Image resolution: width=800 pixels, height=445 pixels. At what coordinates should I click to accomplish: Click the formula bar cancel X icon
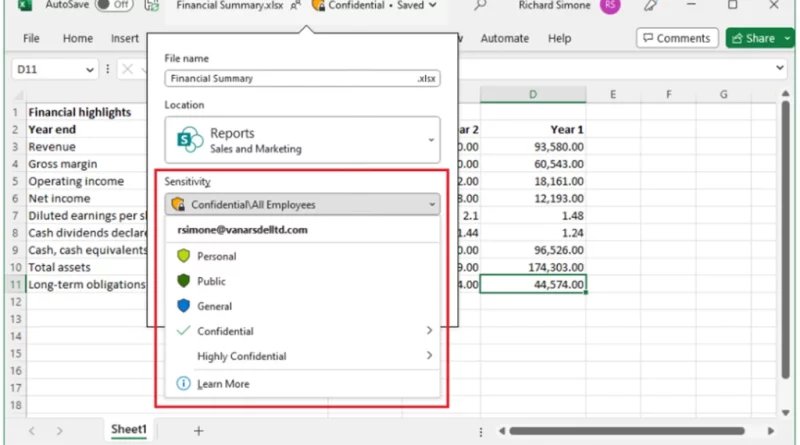128,69
